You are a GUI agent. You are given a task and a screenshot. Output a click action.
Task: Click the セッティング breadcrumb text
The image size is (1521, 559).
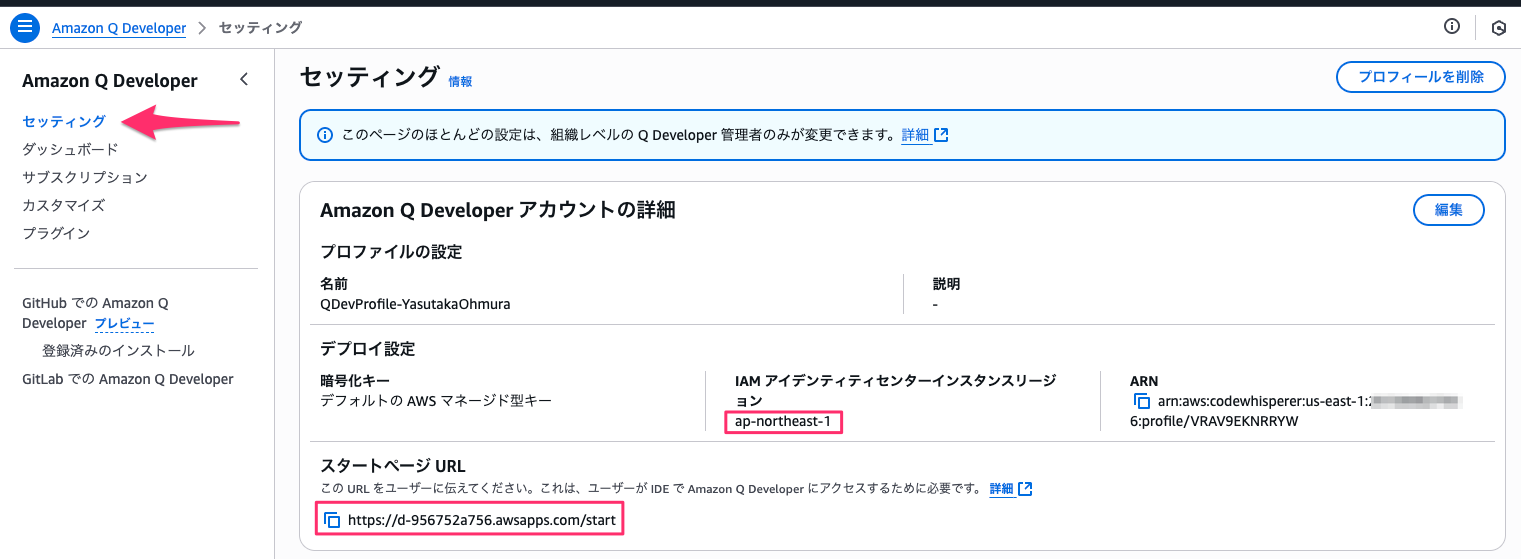[260, 28]
